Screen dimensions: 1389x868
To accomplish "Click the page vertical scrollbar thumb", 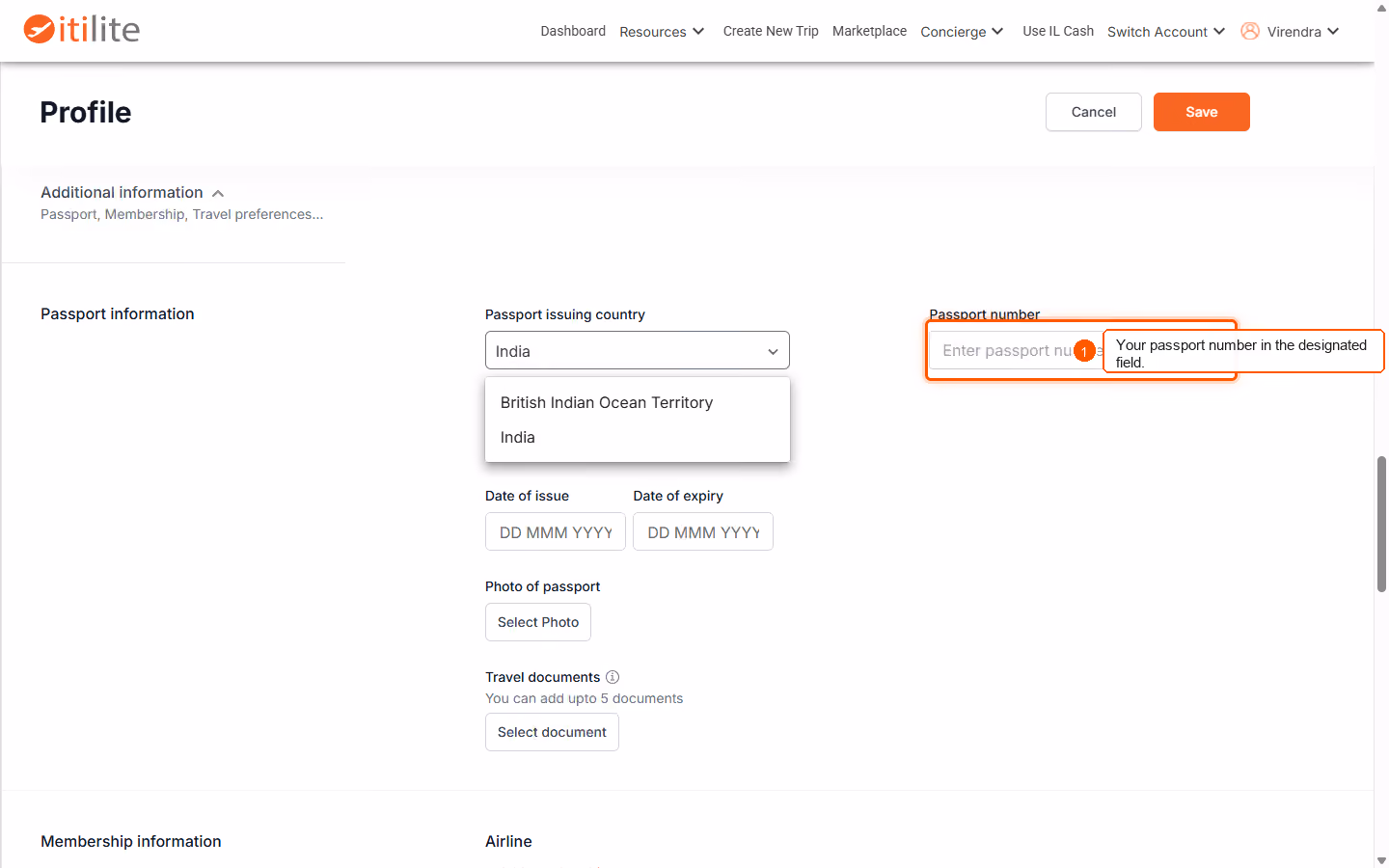I will [x=1381, y=524].
